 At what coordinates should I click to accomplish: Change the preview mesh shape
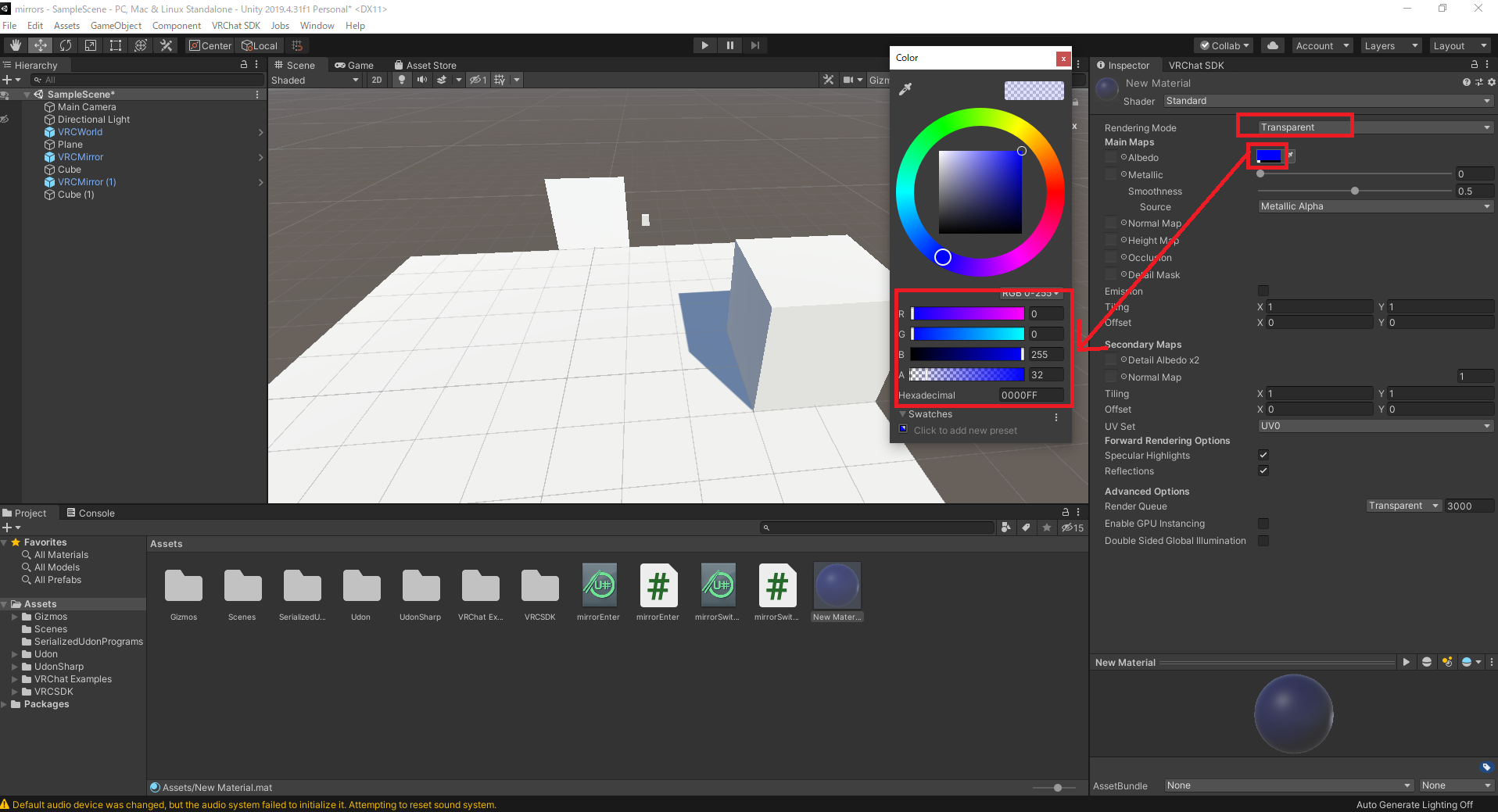point(1427,662)
